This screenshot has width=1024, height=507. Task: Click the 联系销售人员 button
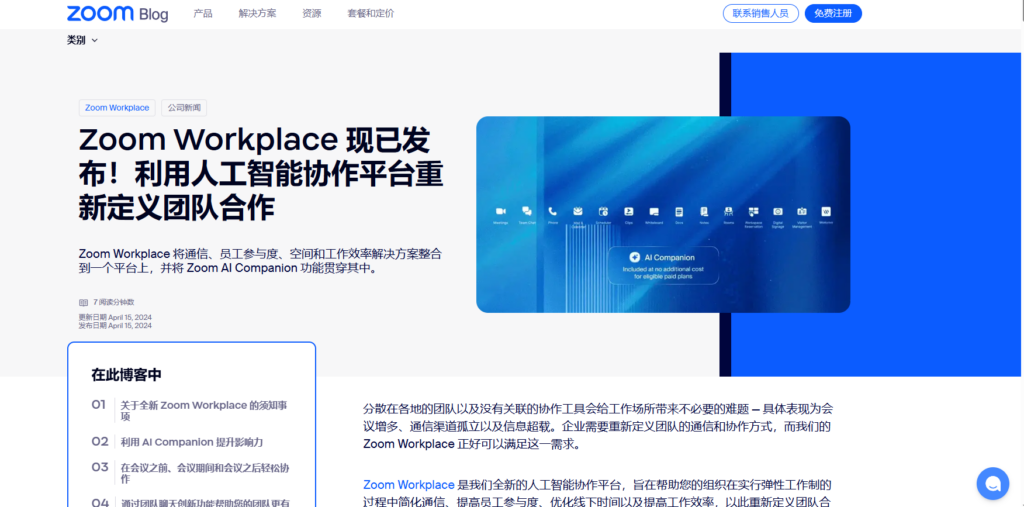[x=760, y=14]
